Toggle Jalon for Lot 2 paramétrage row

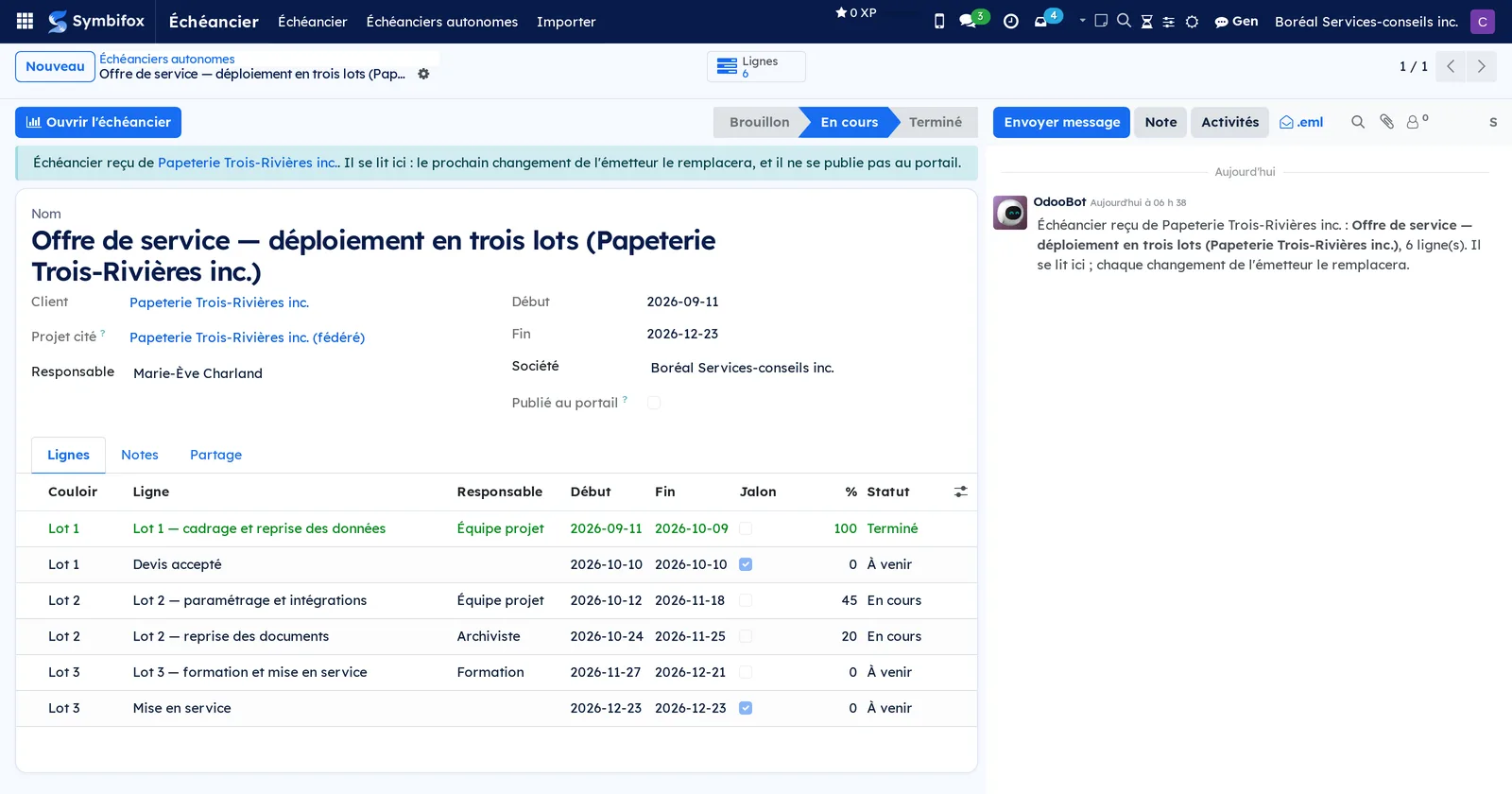pos(746,600)
